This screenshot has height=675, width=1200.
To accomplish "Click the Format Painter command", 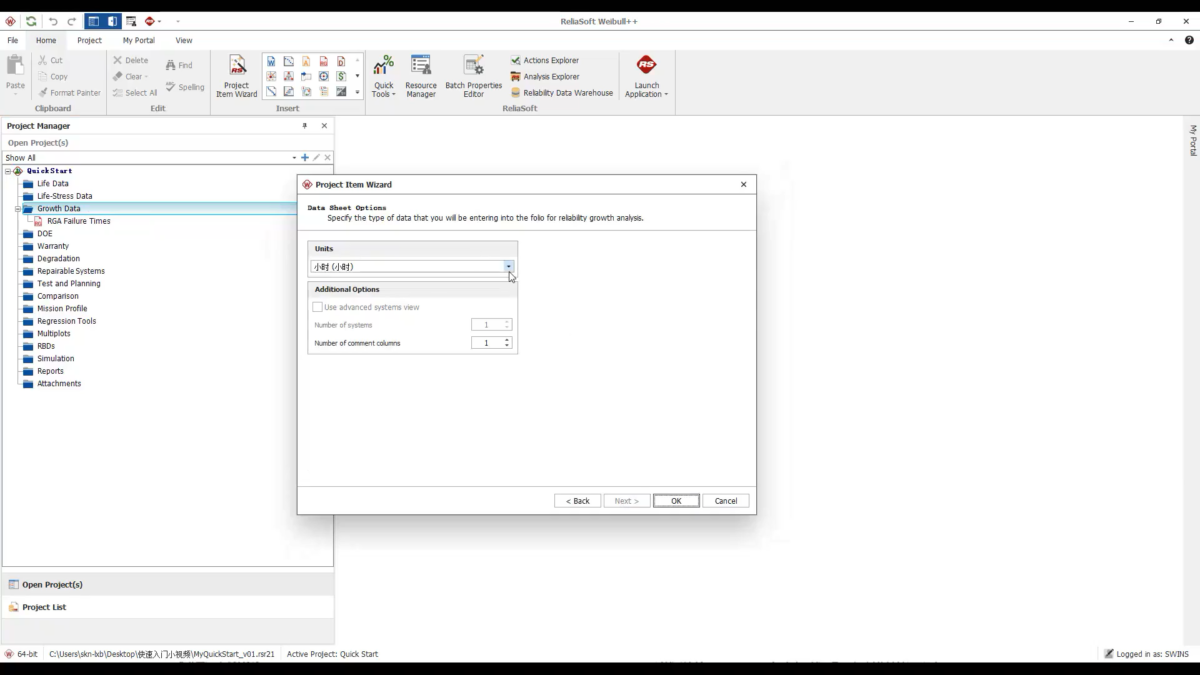I will point(69,93).
